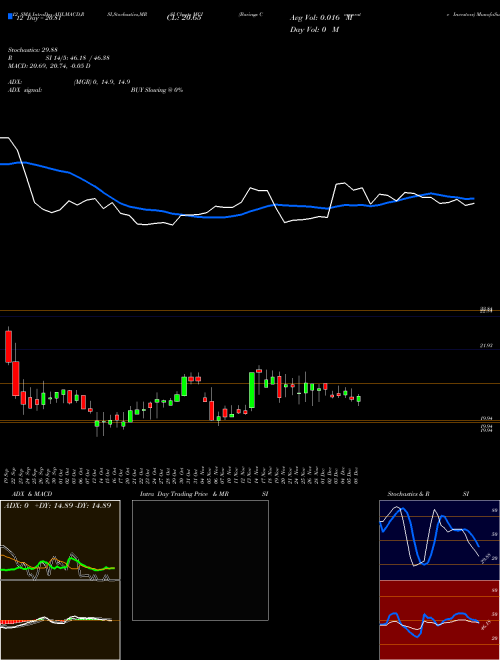Screen dimensions: 500x660
Task: Click the 'Day Vol: 0 M' value
Action: [314, 30]
